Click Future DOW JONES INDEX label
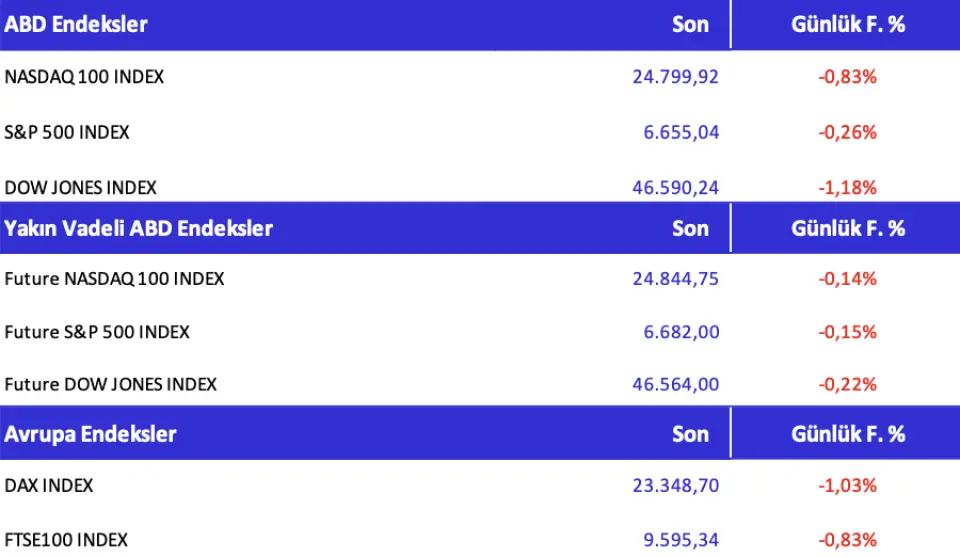 click(111, 384)
